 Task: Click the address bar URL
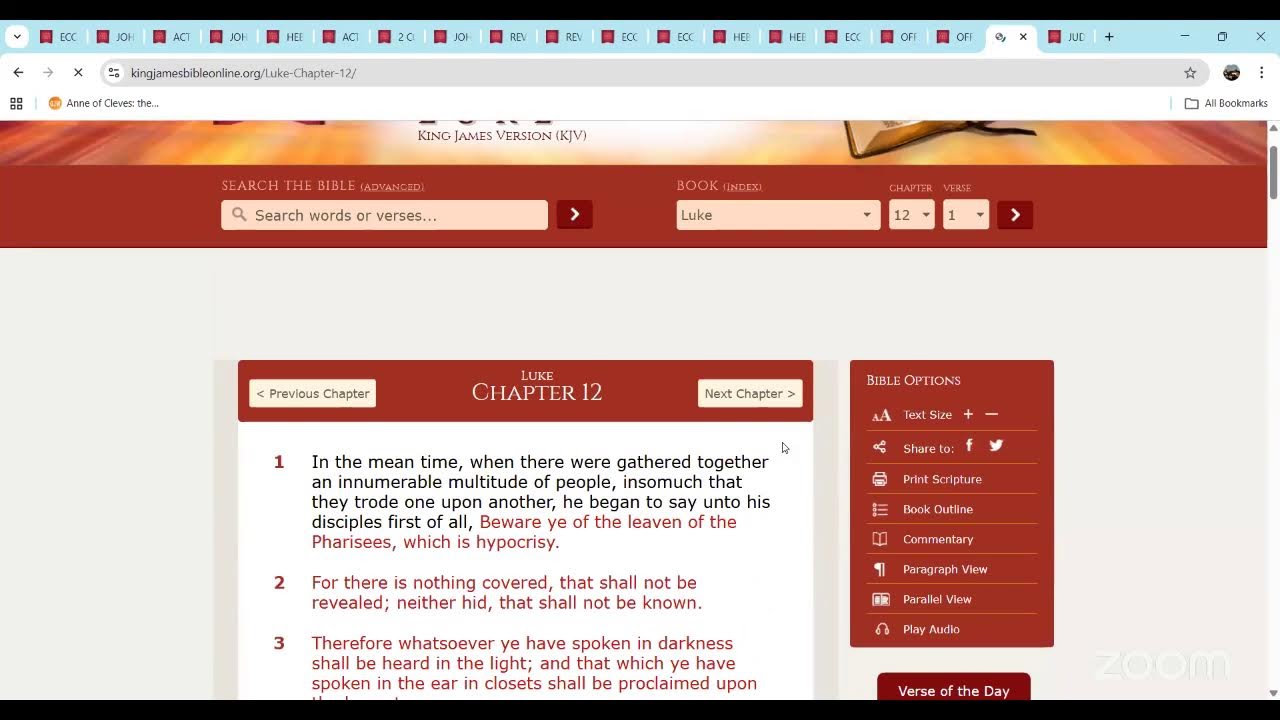coord(243,73)
